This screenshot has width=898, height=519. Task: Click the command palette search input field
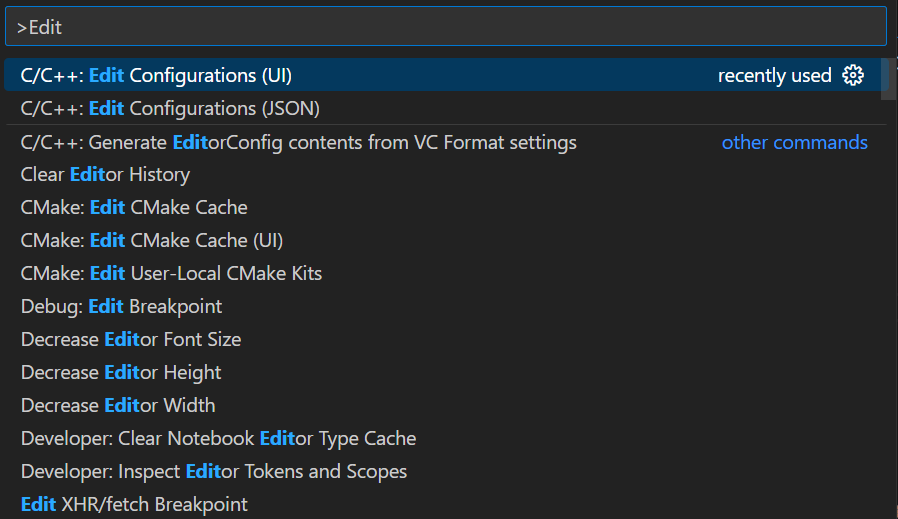[446, 27]
